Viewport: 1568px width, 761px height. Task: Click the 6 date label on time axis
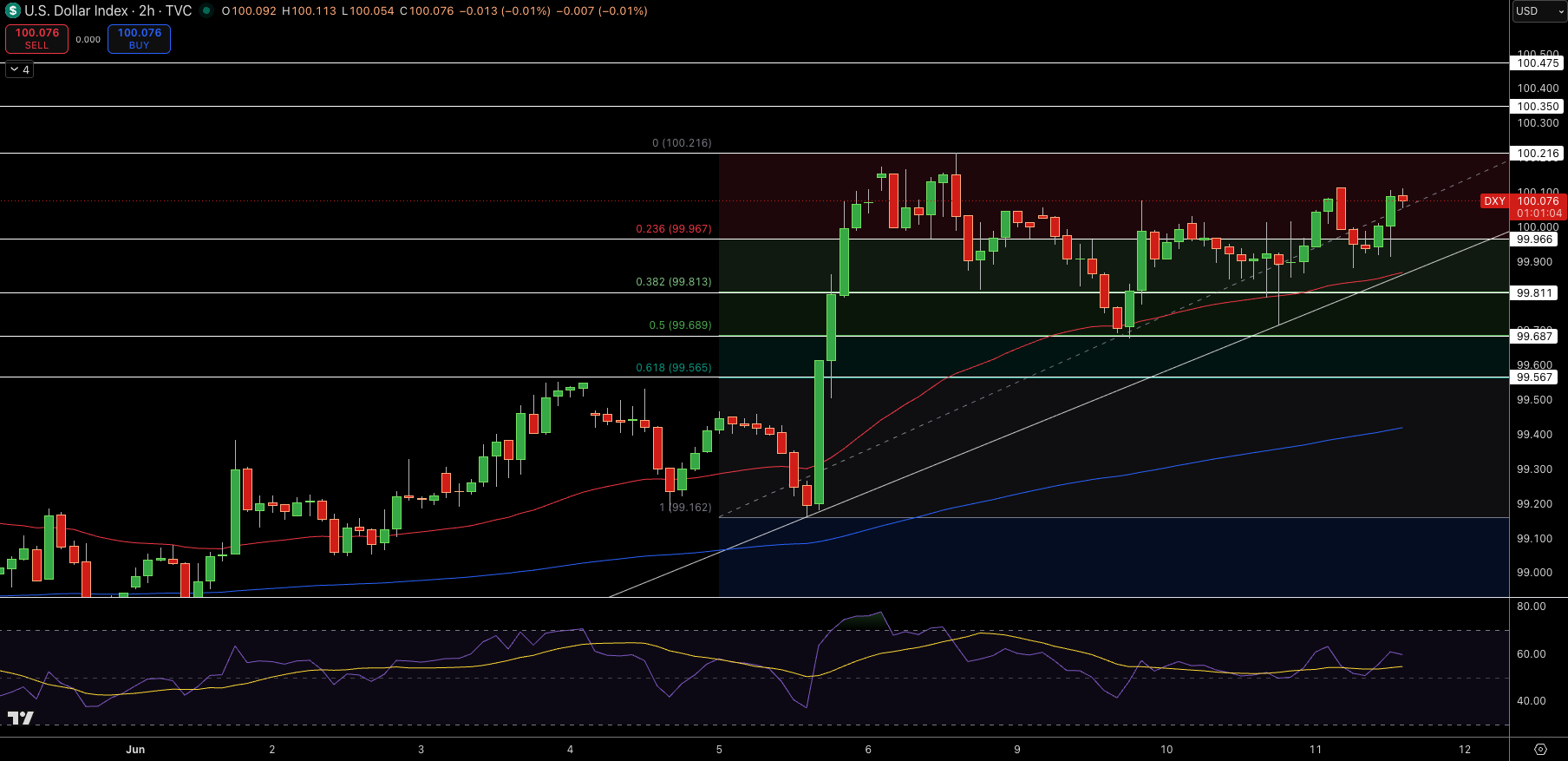click(x=868, y=750)
